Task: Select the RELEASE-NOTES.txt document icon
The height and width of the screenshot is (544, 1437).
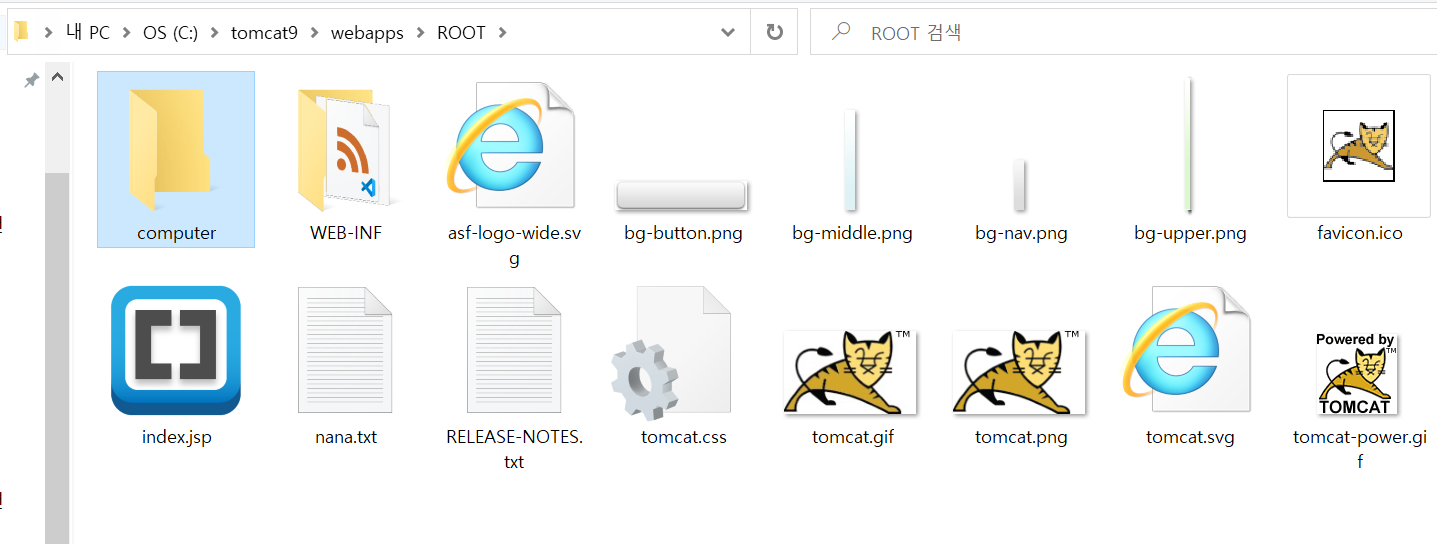Action: [514, 350]
